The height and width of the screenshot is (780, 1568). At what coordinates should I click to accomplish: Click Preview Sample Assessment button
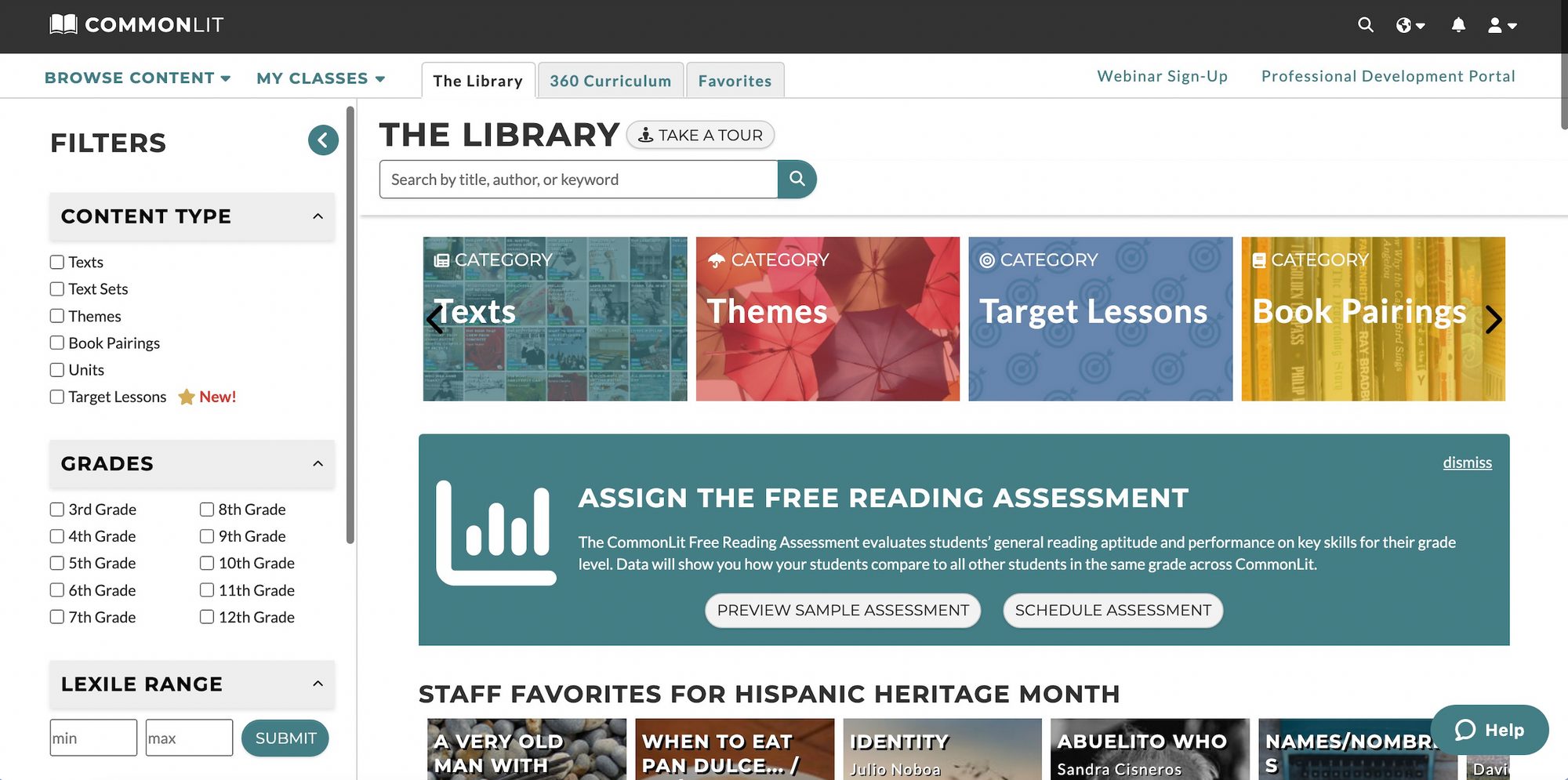843,611
